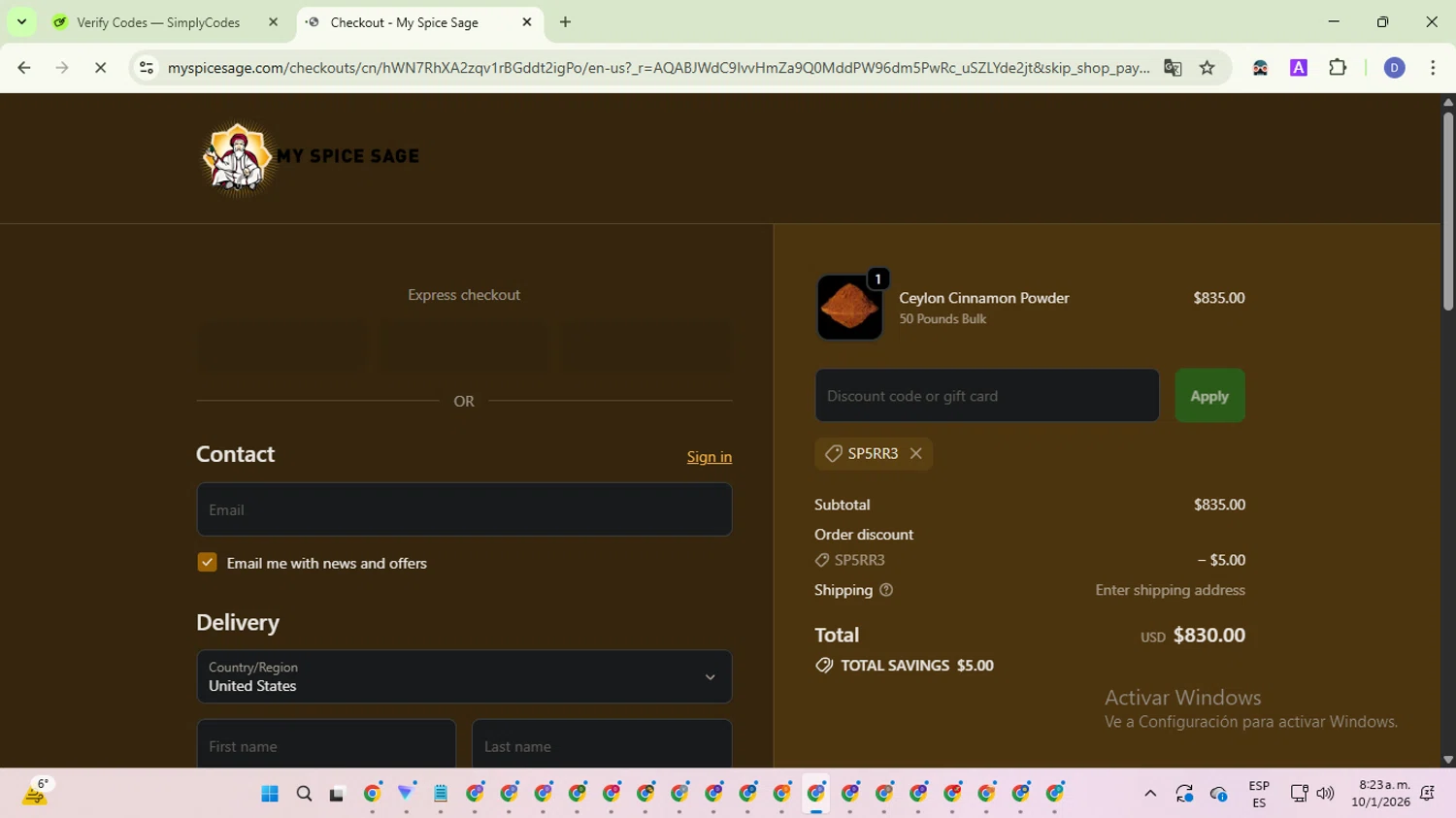The height and width of the screenshot is (818, 1456).
Task: Click the TOTAL SAVINGS $5.00 line
Action: (x=905, y=666)
